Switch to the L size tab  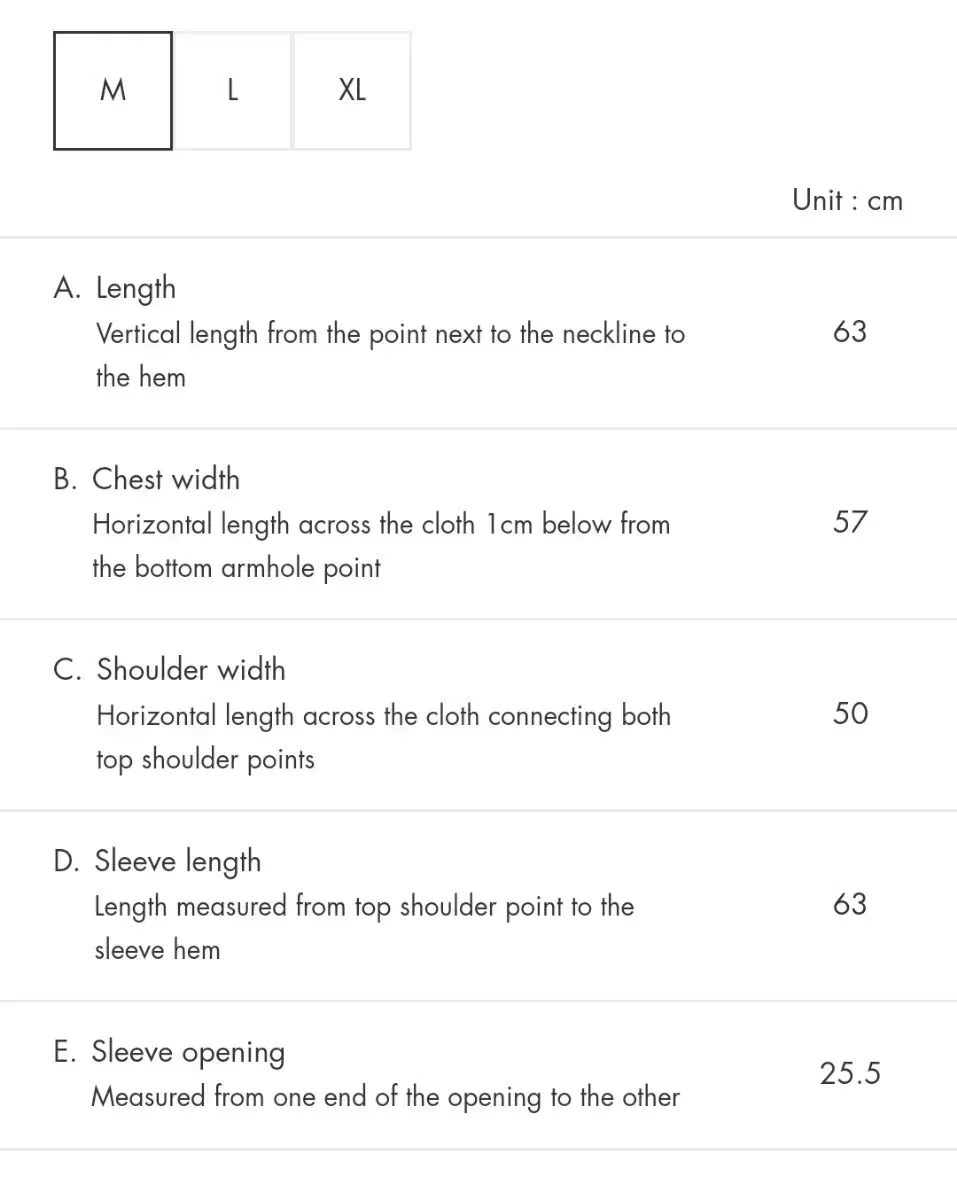tap(232, 91)
